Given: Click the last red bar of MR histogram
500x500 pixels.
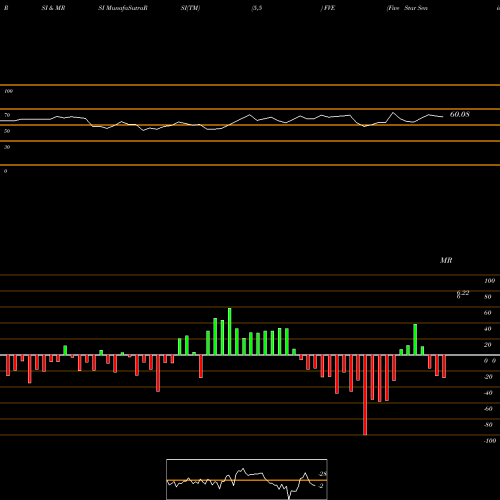Looking at the screenshot, I should click(444, 366).
